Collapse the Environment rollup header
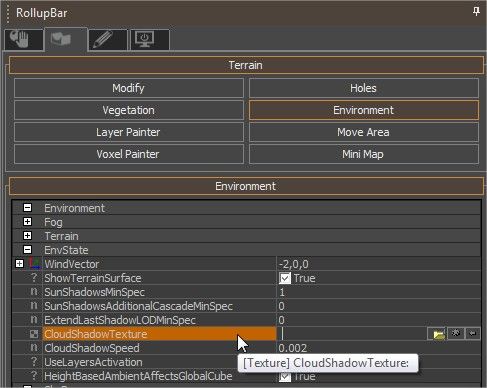 pos(246,186)
